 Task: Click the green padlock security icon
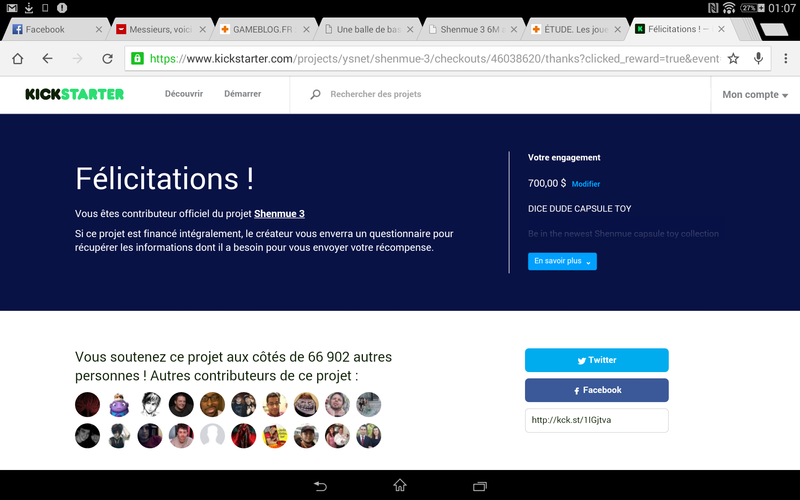click(137, 58)
